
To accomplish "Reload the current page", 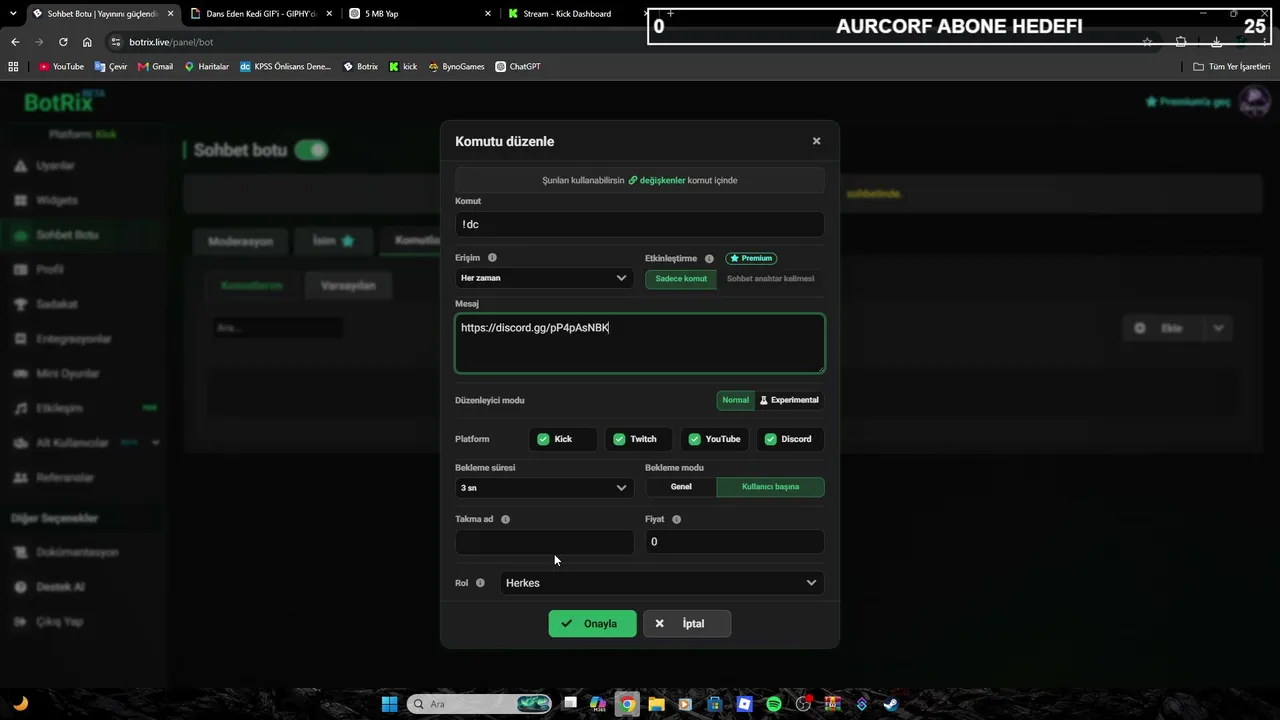I will 63,42.
